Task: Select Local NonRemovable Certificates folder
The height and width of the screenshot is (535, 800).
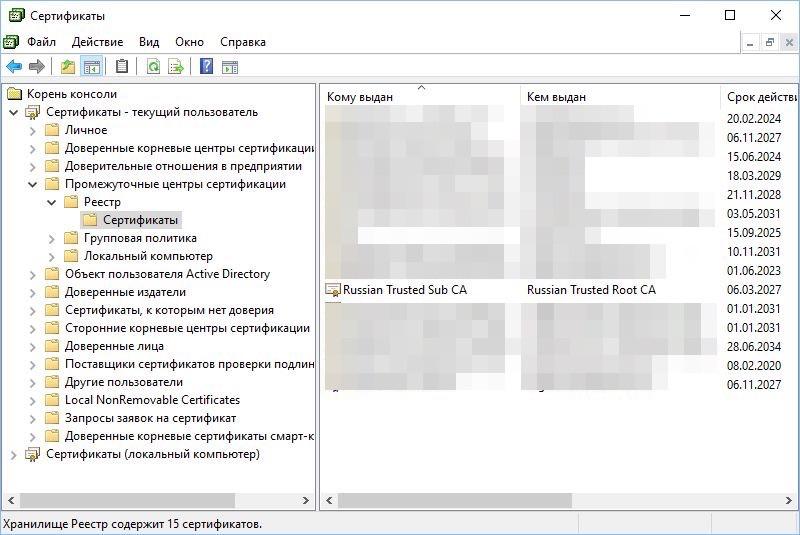Action: 152,400
